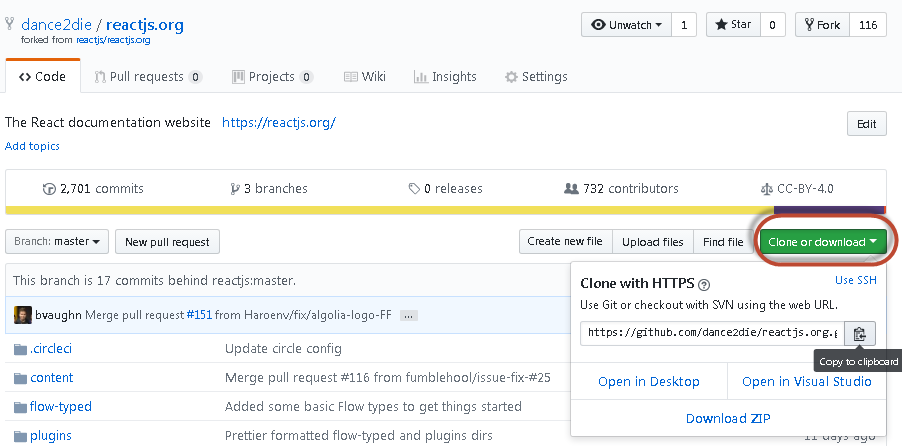Go to the Settings tab
The height and width of the screenshot is (446, 902).
(x=535, y=77)
